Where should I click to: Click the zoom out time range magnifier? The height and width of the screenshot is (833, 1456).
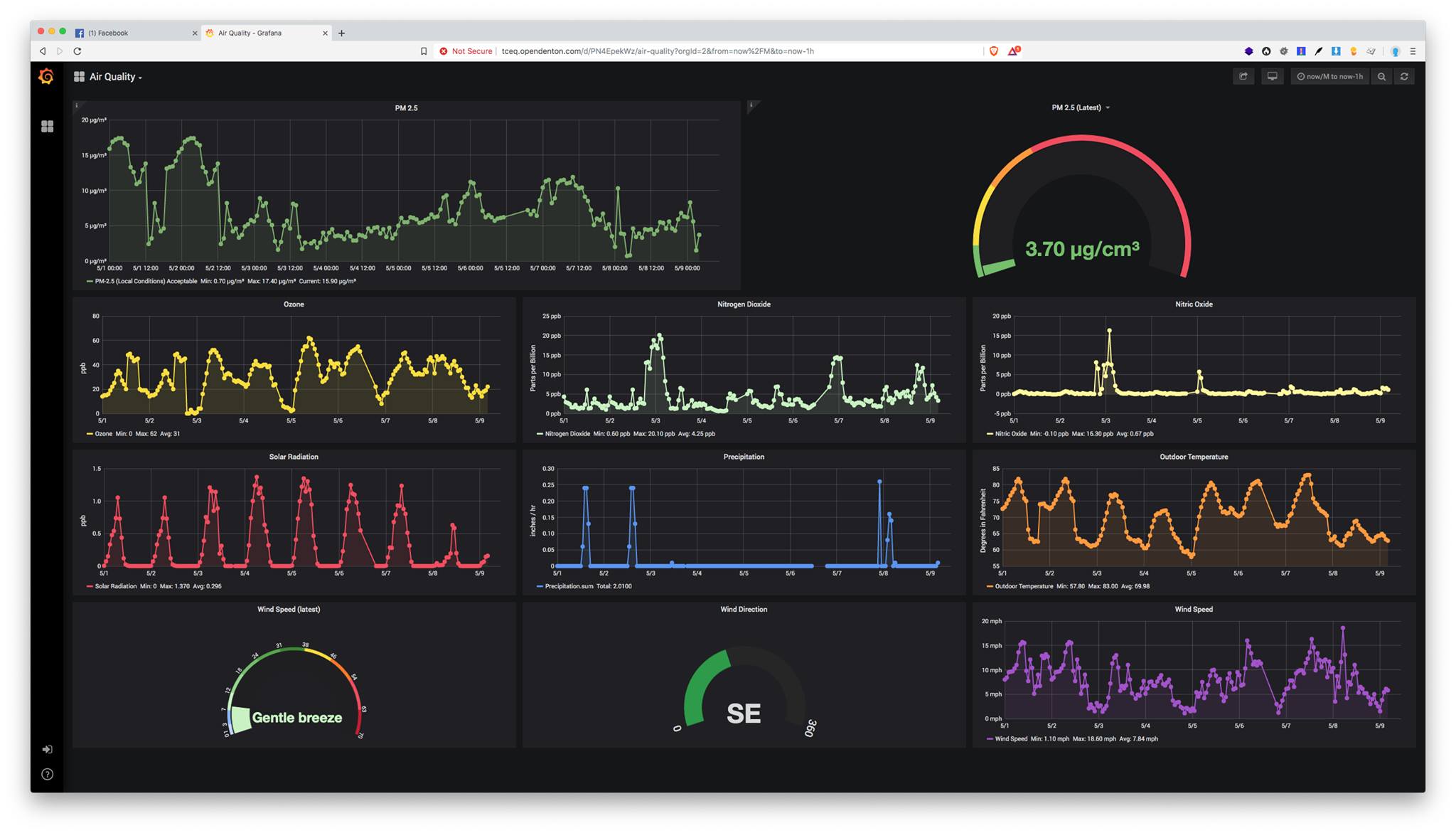click(1381, 76)
